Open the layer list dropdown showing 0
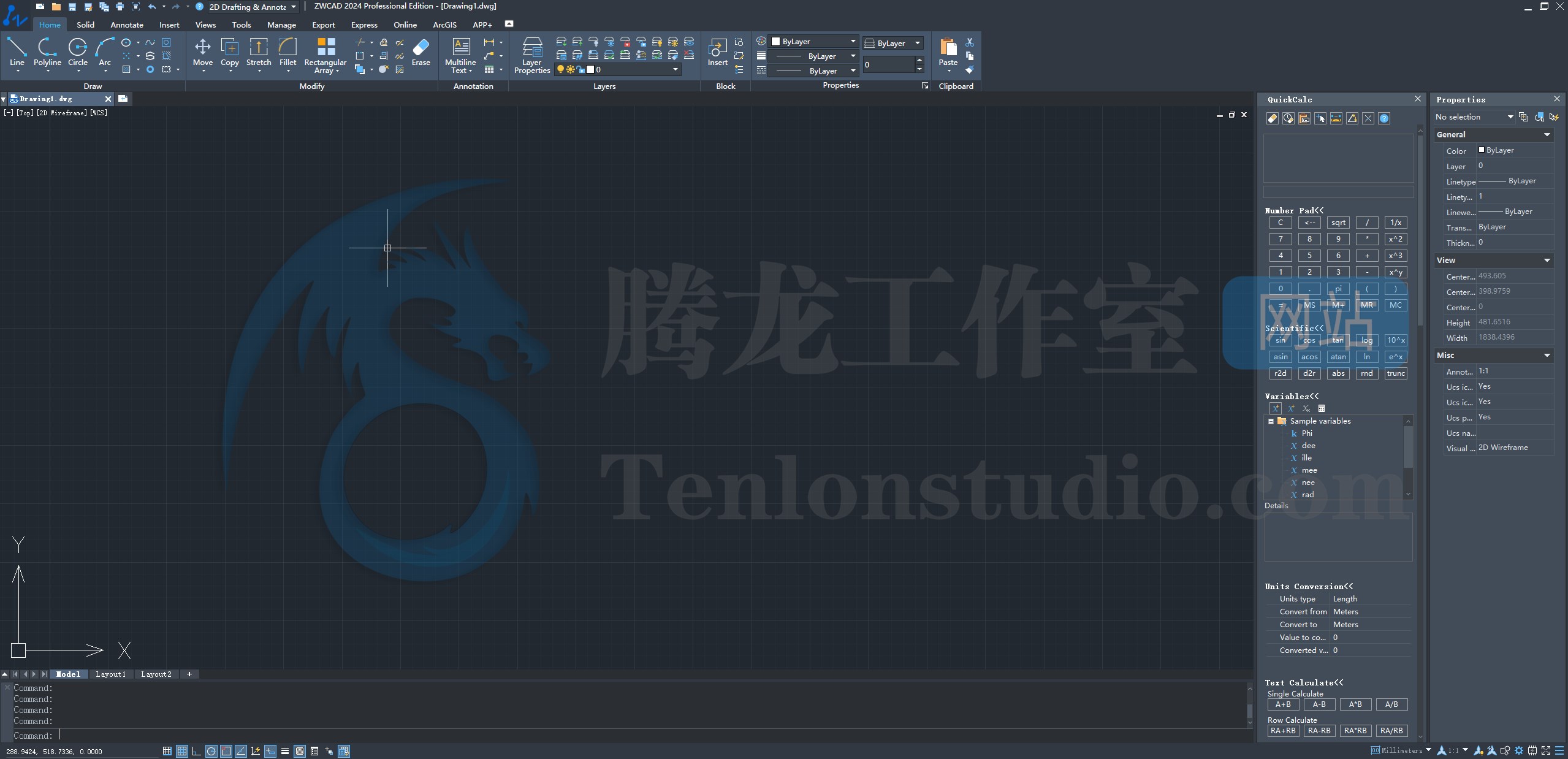Viewport: 1568px width, 759px height. (617, 69)
